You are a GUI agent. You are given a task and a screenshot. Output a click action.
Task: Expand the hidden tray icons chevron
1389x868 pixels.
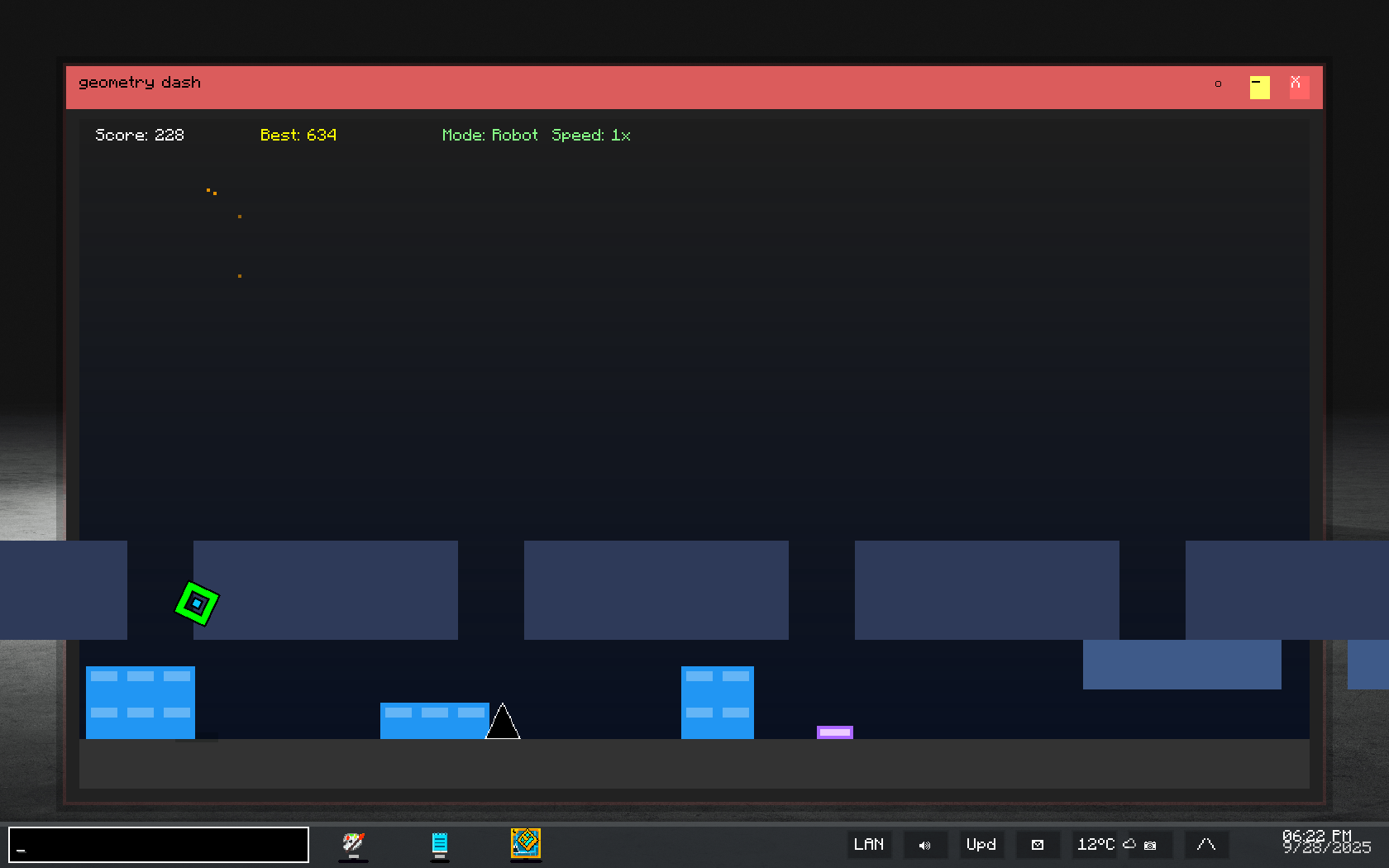(1206, 845)
